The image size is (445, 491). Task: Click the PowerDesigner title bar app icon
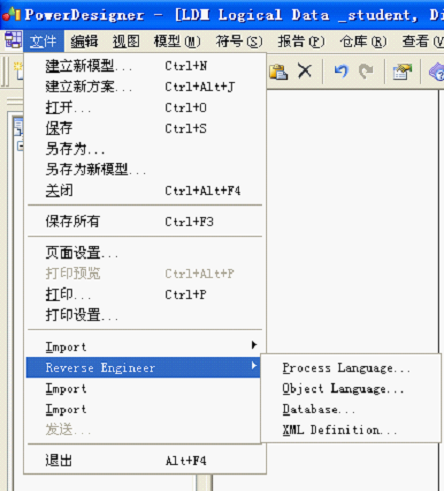[11, 14]
